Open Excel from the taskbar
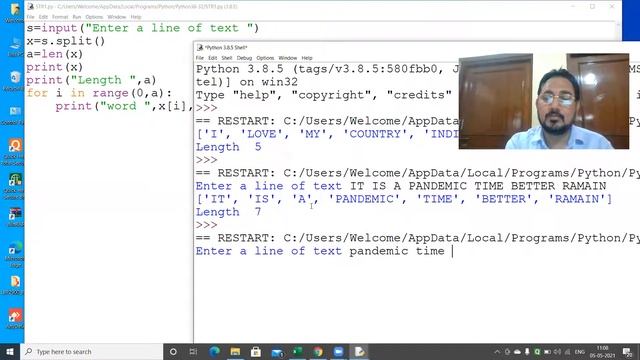Viewport: 640px width, 360px height. 298,352
